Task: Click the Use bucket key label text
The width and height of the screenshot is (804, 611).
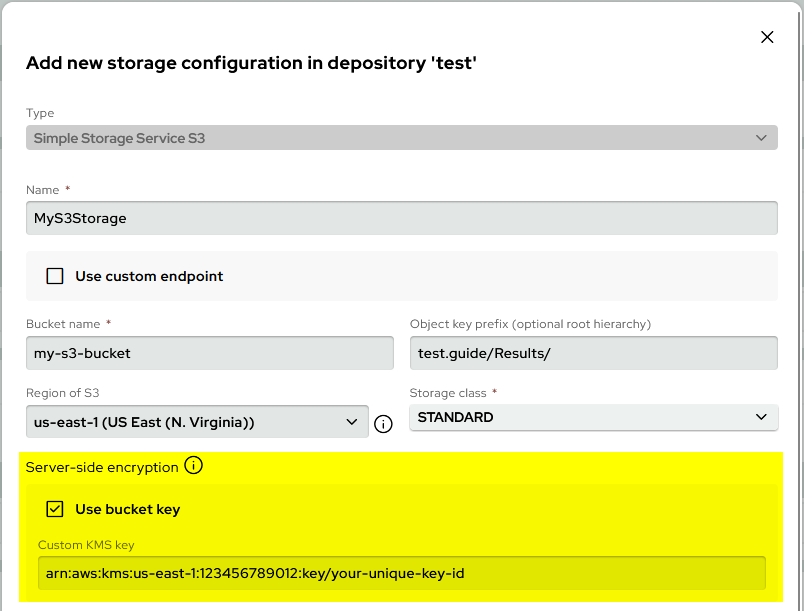Action: (x=125, y=509)
